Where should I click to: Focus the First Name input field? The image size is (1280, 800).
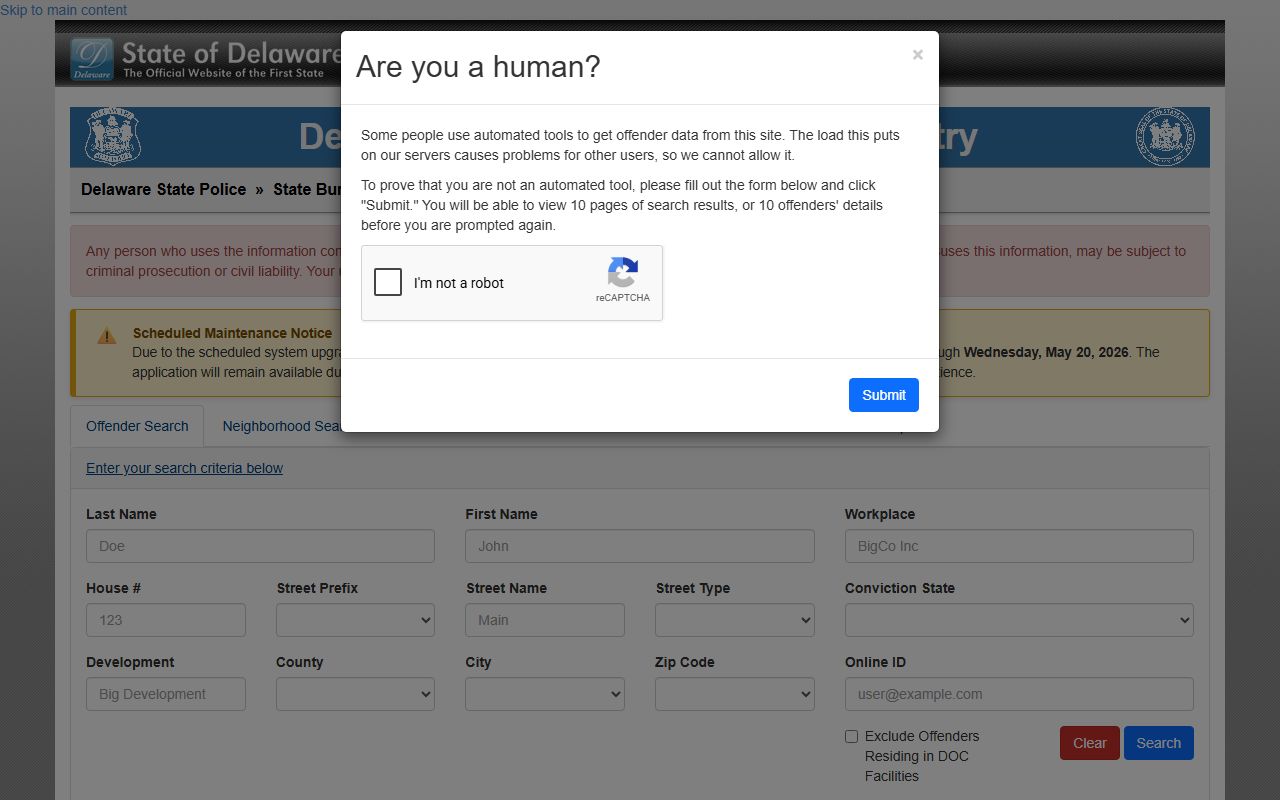pos(640,546)
